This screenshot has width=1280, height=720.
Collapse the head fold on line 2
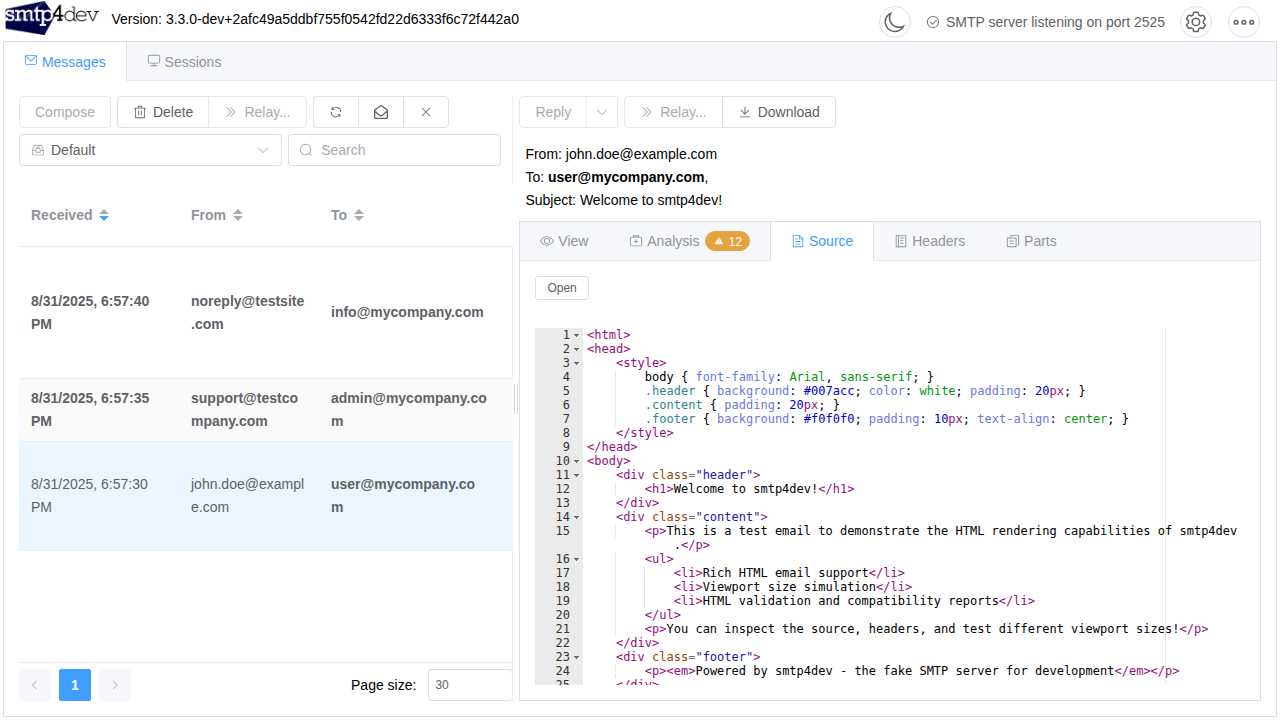click(x=577, y=349)
